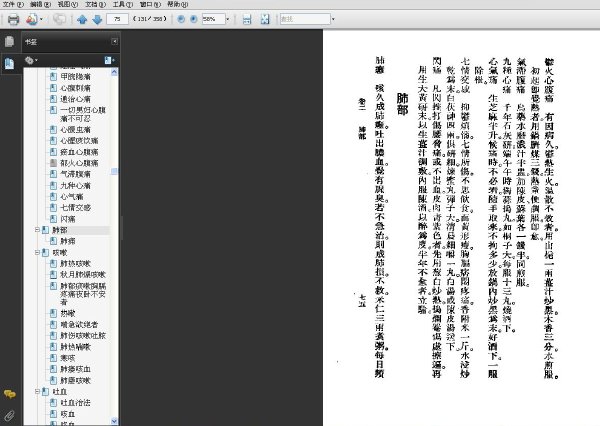Select bookmark 九种心痛

pyautogui.click(x=75, y=186)
